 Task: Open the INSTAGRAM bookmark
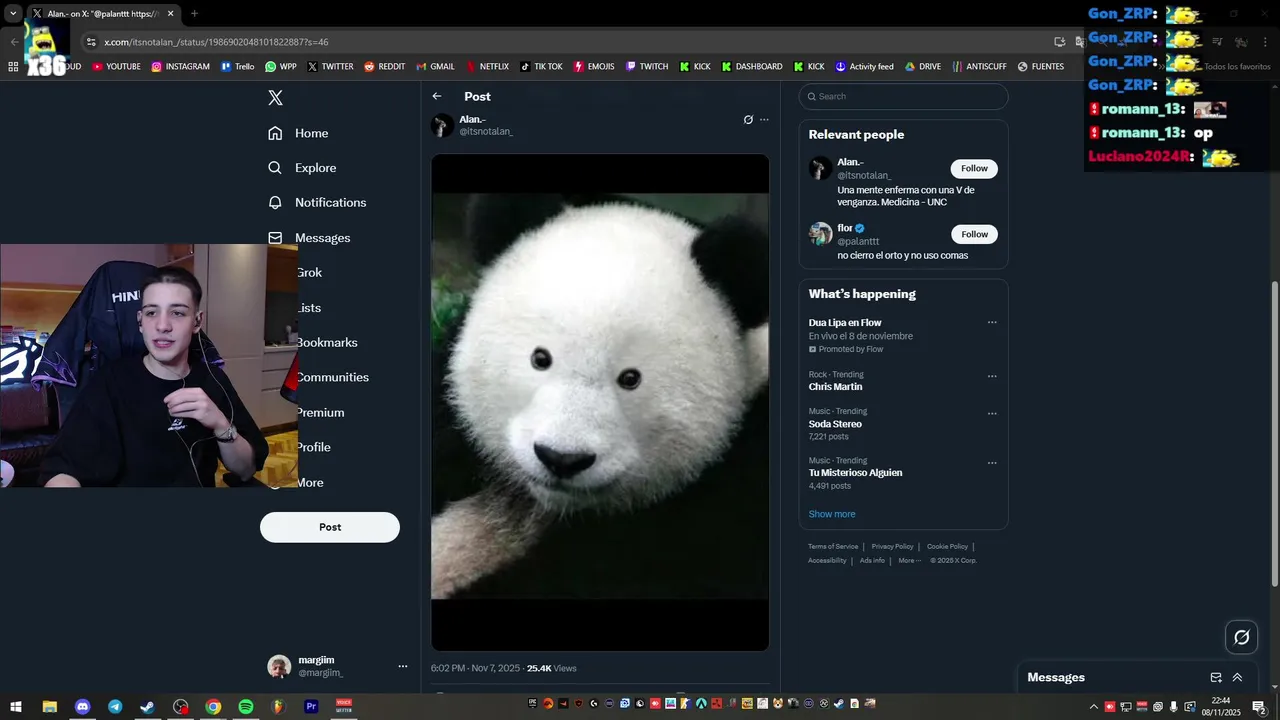(x=181, y=67)
